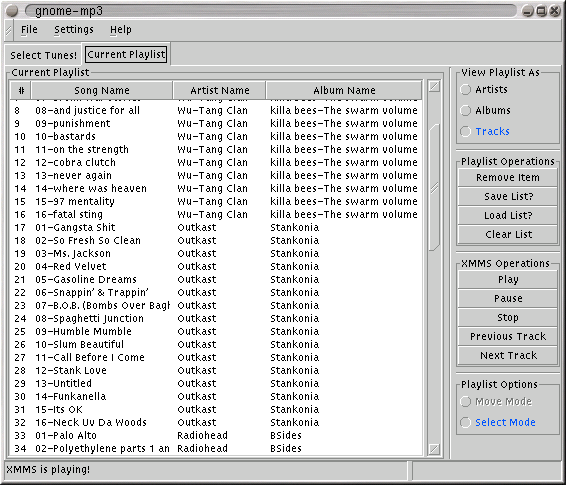The image size is (566, 485).
Task: Switch to the Select Tunes! tab
Action: click(43, 55)
